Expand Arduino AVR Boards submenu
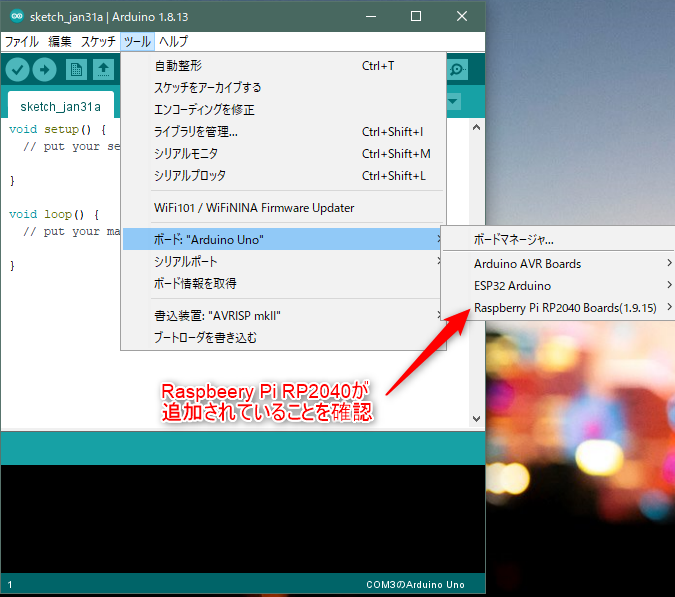675x597 pixels. [559, 263]
